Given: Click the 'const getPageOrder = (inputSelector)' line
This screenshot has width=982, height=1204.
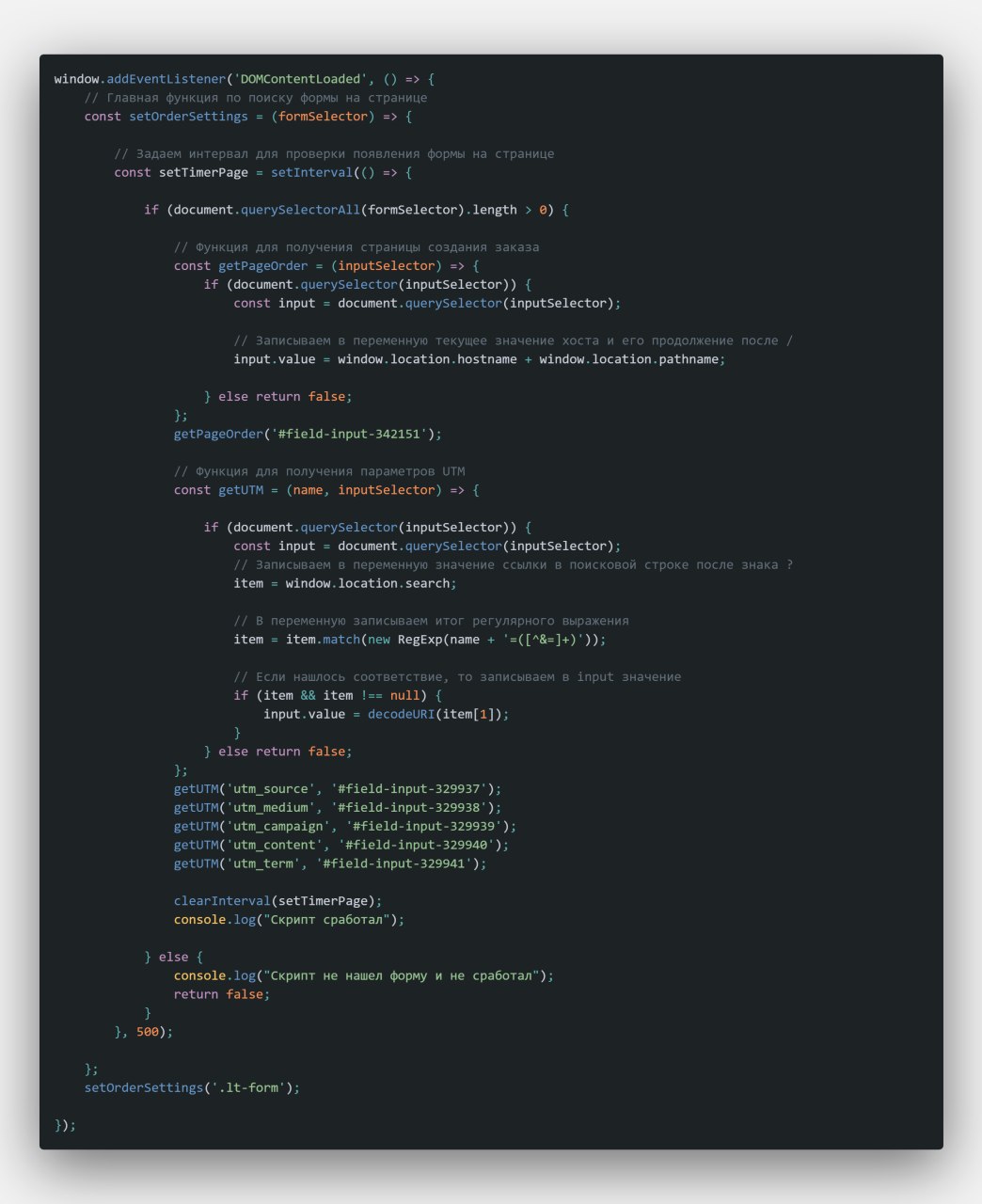Looking at the screenshot, I should coord(326,266).
